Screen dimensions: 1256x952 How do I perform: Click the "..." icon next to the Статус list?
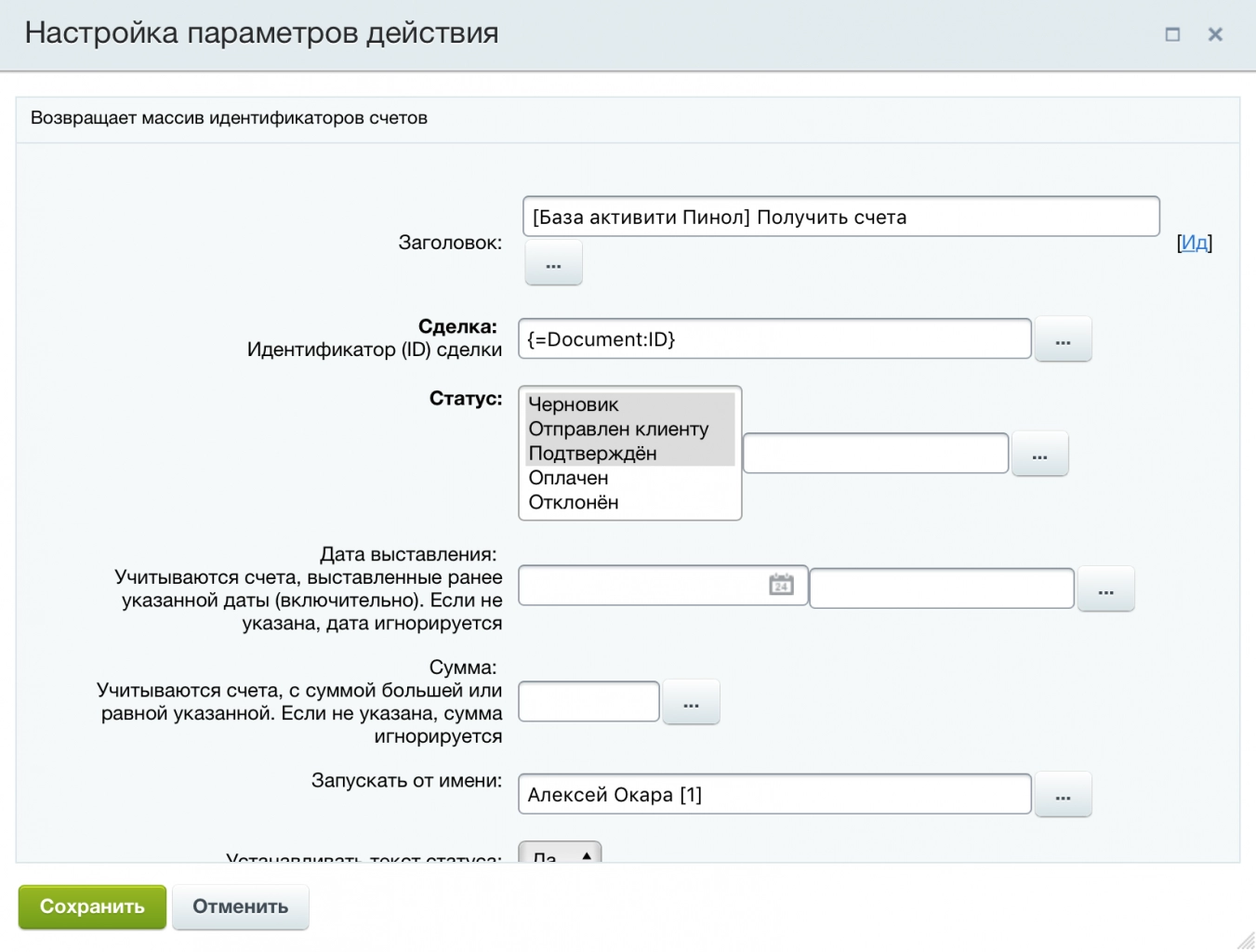tap(1039, 453)
